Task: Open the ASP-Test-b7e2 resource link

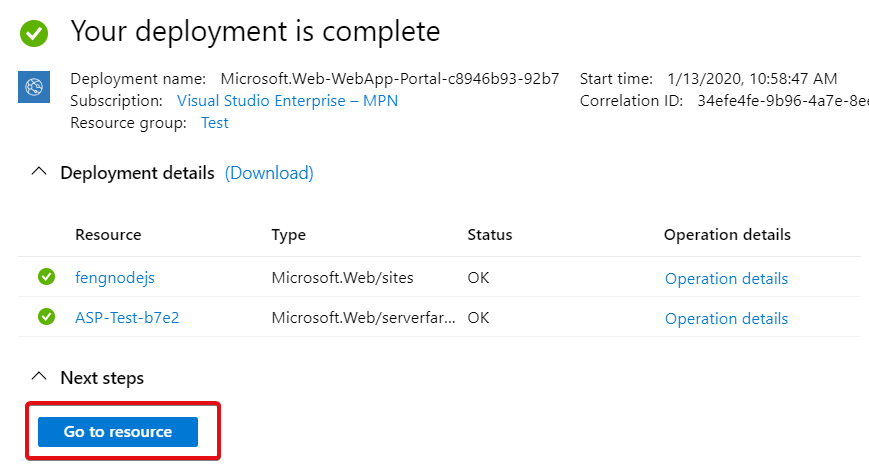Action: click(127, 318)
